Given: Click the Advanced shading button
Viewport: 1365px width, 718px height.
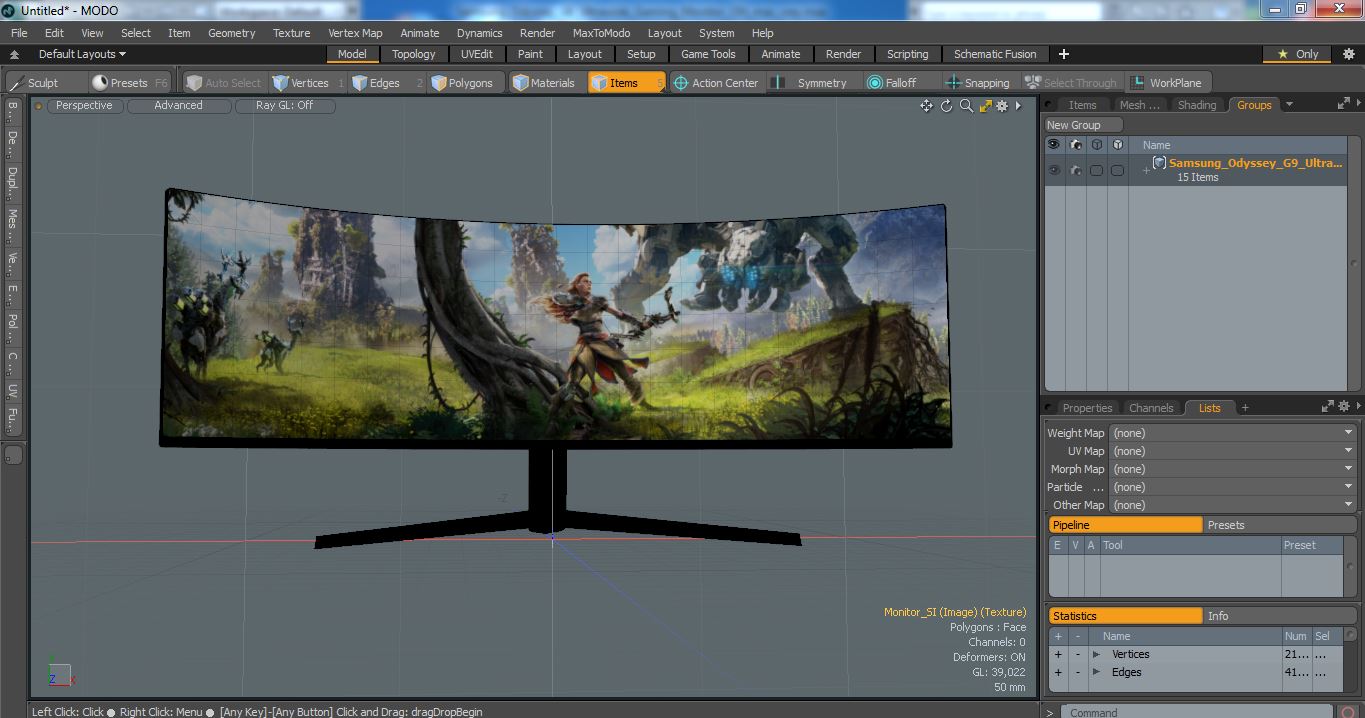Looking at the screenshot, I should tap(178, 105).
